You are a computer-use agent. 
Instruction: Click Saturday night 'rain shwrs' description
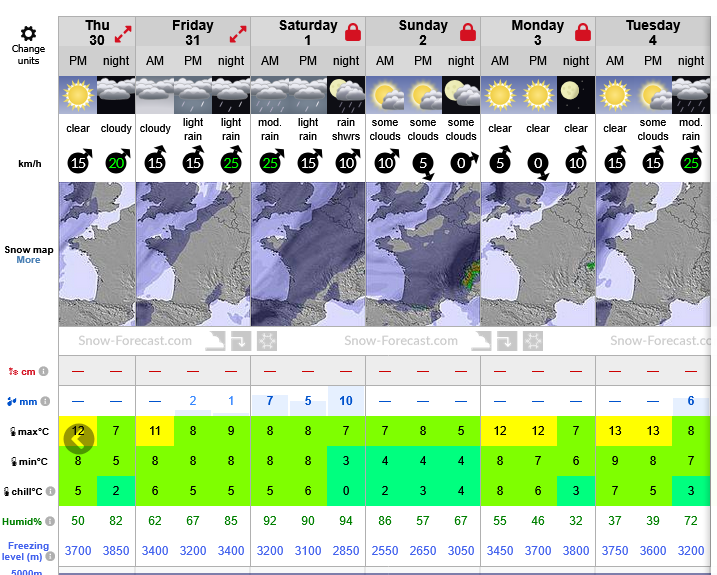click(x=346, y=129)
